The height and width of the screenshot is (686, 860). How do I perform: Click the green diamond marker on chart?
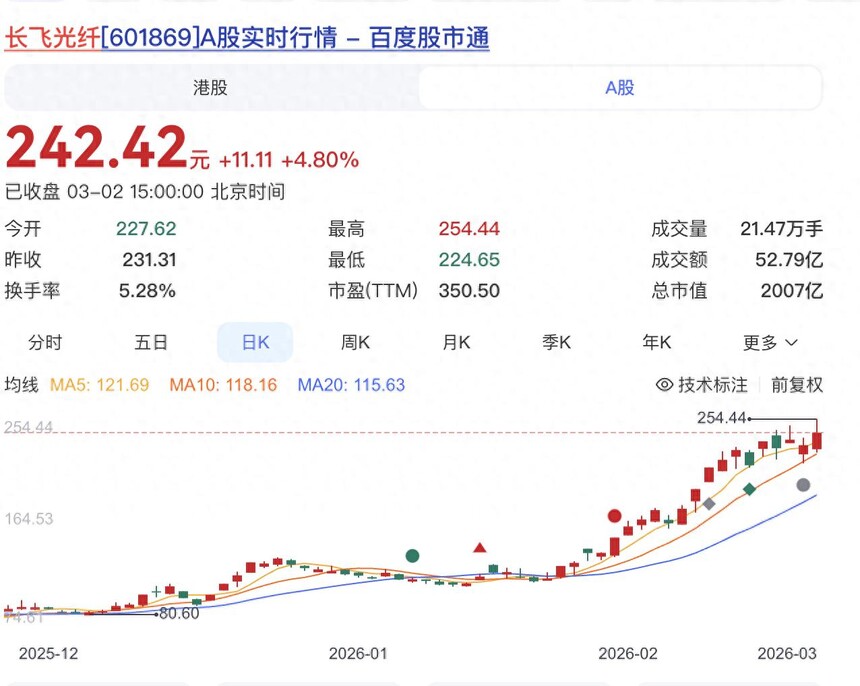coord(749,489)
